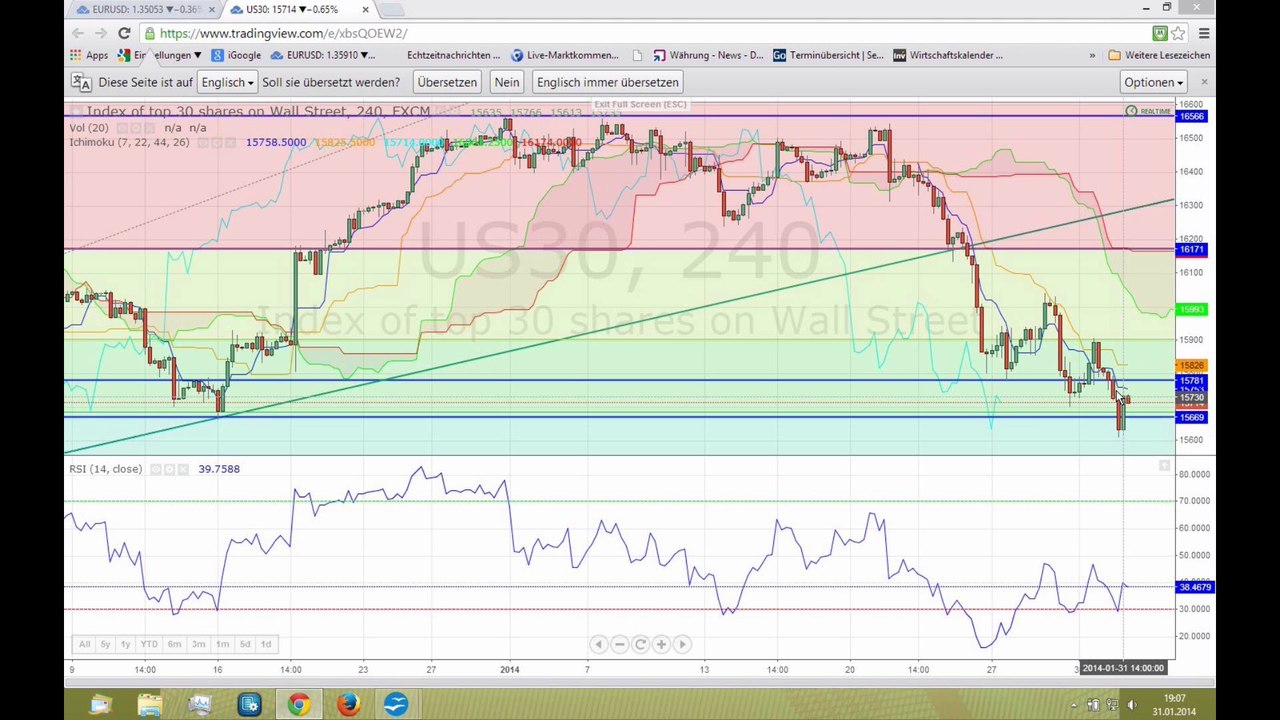The width and height of the screenshot is (1280, 720).
Task: Open Firefox from the taskbar
Action: tap(348, 704)
